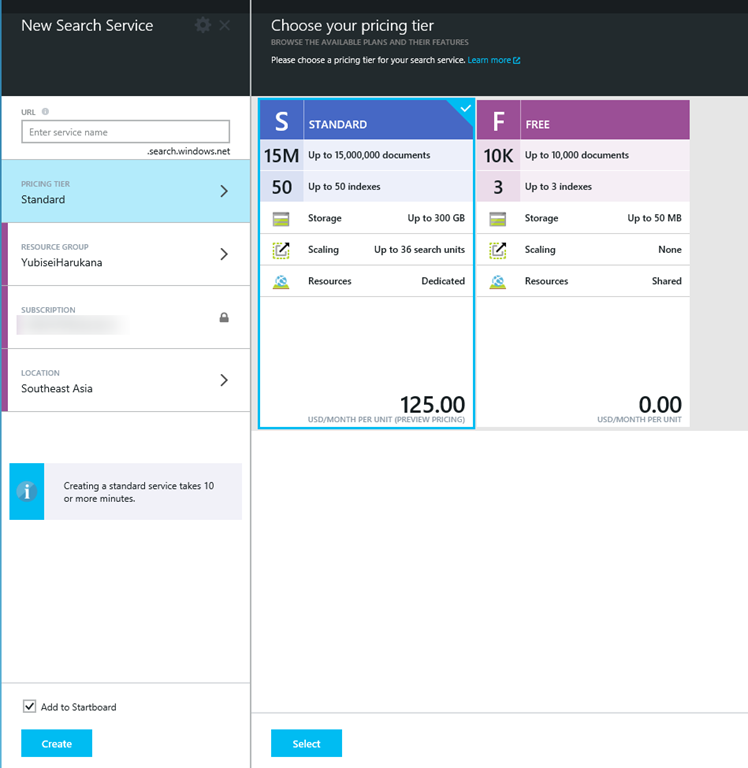Close the New Search Service blade
Image resolution: width=748 pixels, height=768 pixels.
pyautogui.click(x=224, y=25)
